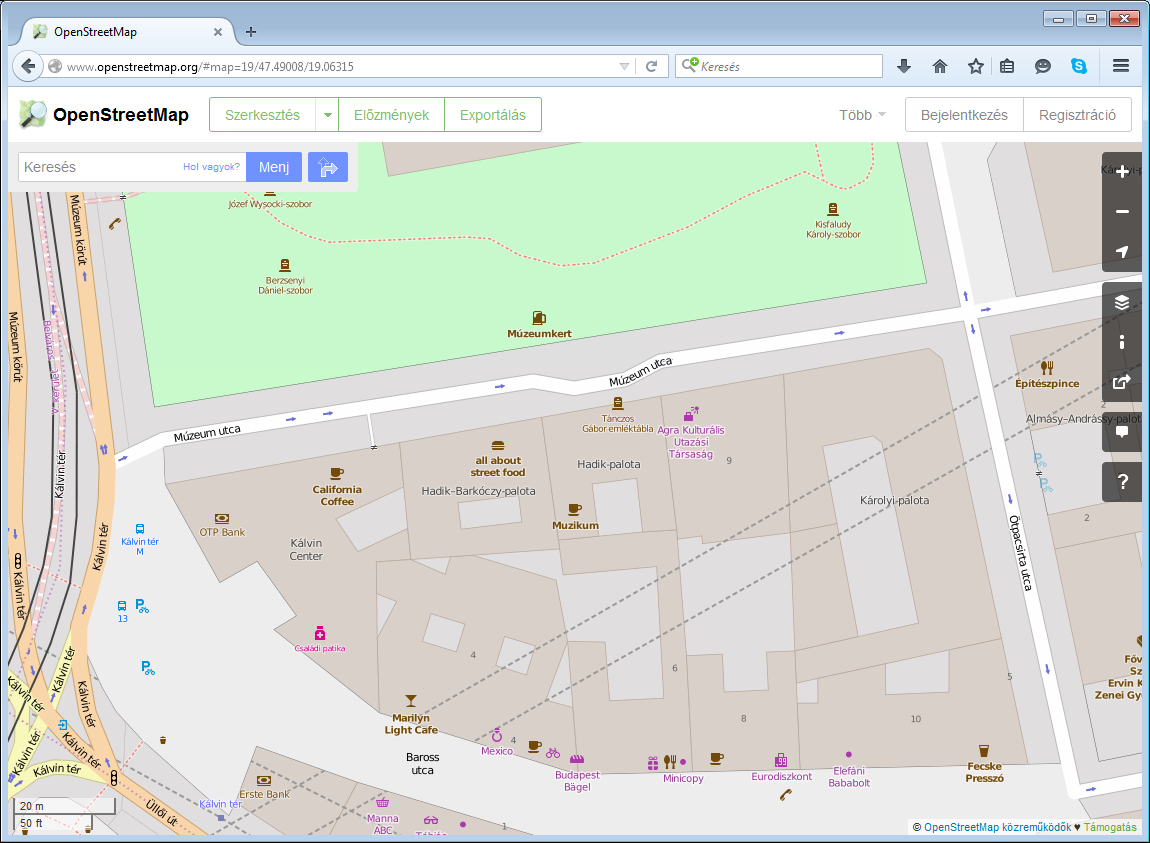Open the map layers panel
The image size is (1150, 843).
(x=1121, y=302)
